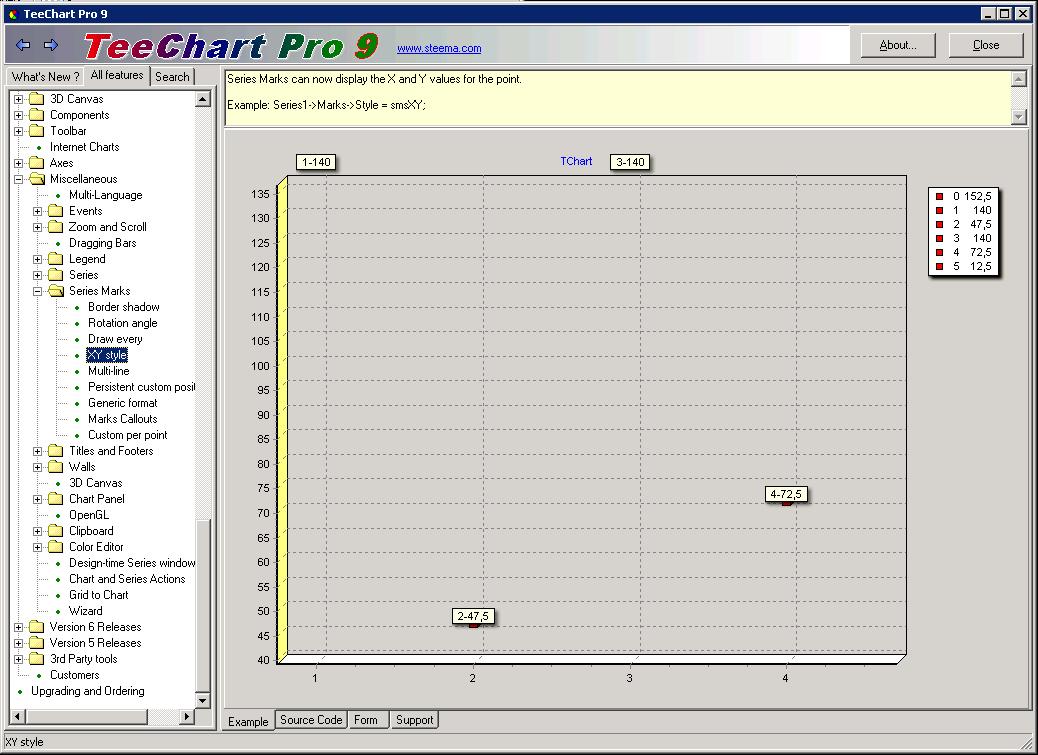Collapse the Miscellaneous tree node
Viewport: 1038px width, 755px height.
coord(19,179)
